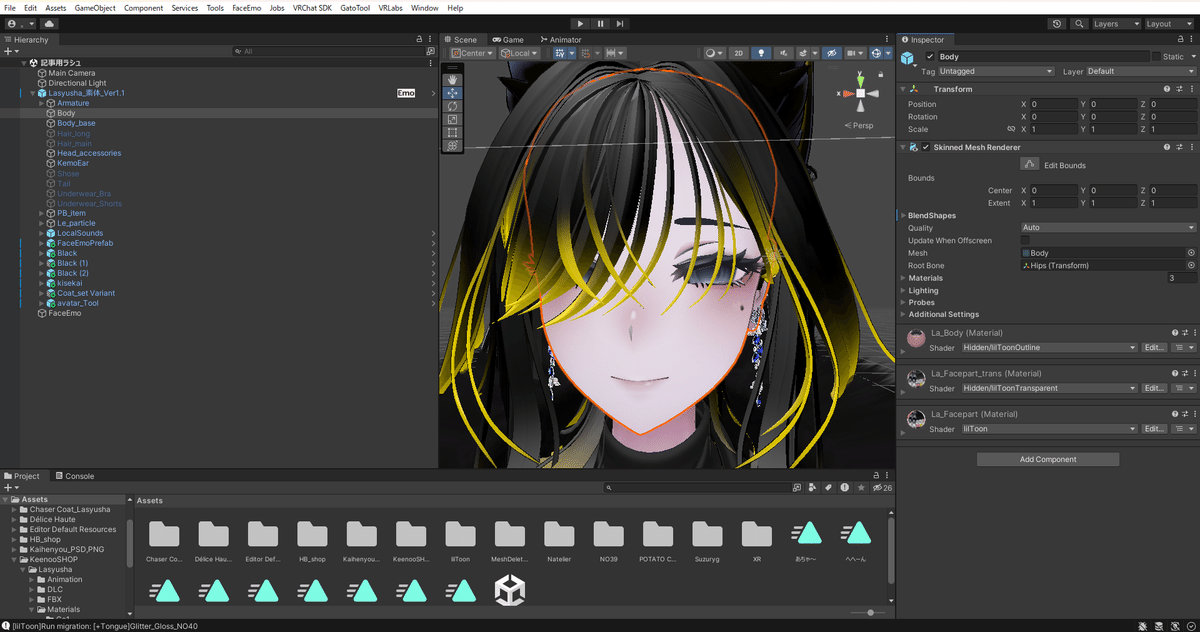Image resolution: width=1200 pixels, height=632 pixels.
Task: Click the Project favorites star icon
Action: coord(861,488)
